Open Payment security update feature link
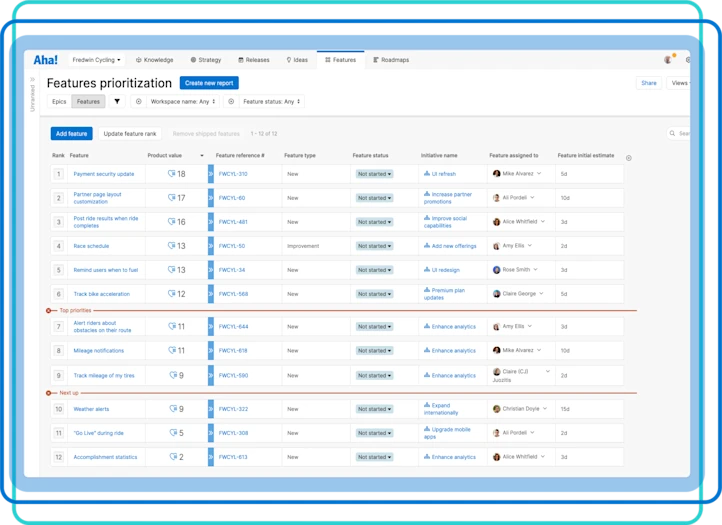 click(x=104, y=174)
